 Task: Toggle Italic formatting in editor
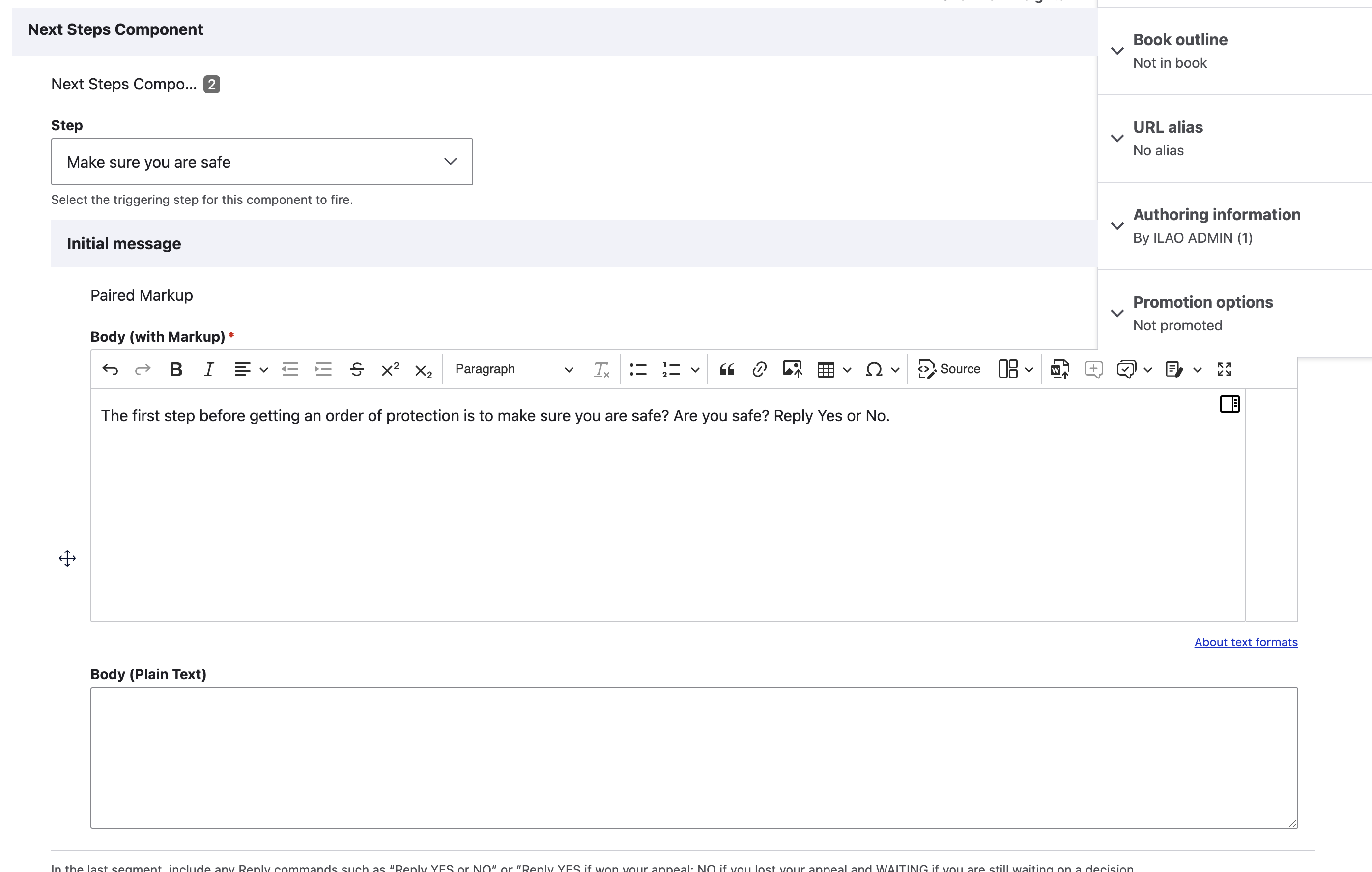[x=209, y=369]
